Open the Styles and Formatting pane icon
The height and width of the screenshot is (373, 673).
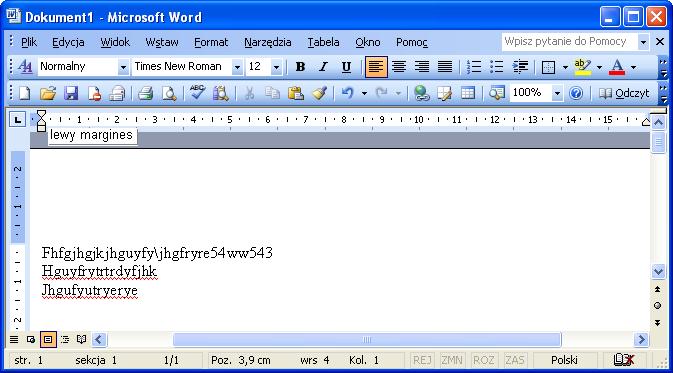click(x=25, y=67)
